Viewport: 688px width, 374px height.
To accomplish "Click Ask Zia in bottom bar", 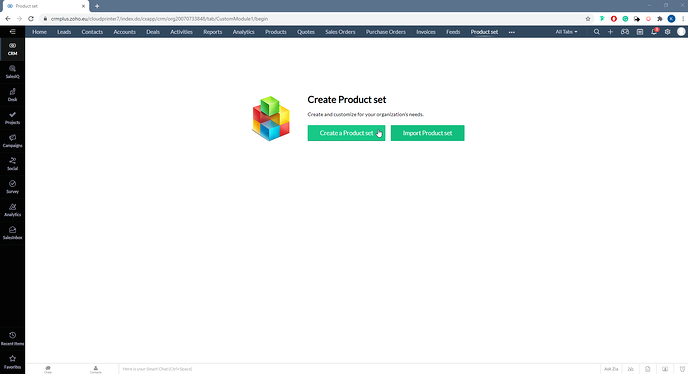I will pyautogui.click(x=611, y=369).
